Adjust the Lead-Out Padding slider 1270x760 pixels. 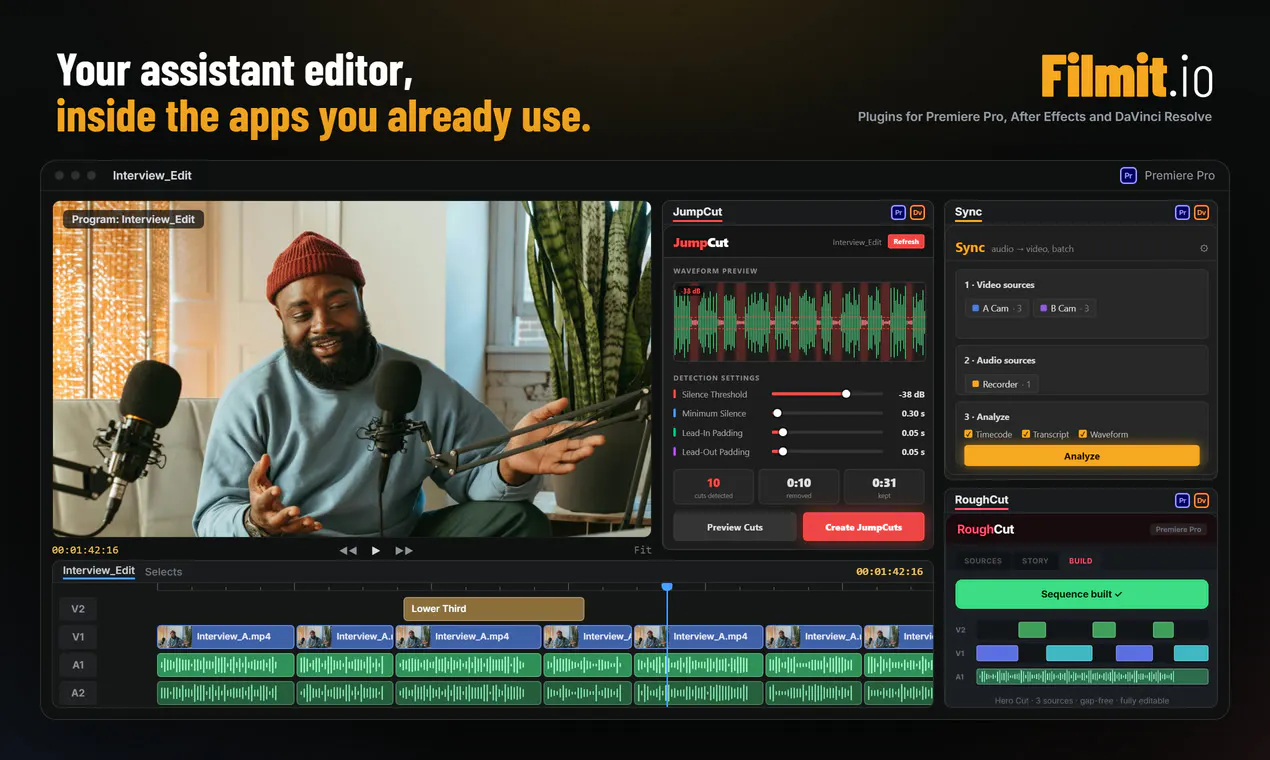827,452
